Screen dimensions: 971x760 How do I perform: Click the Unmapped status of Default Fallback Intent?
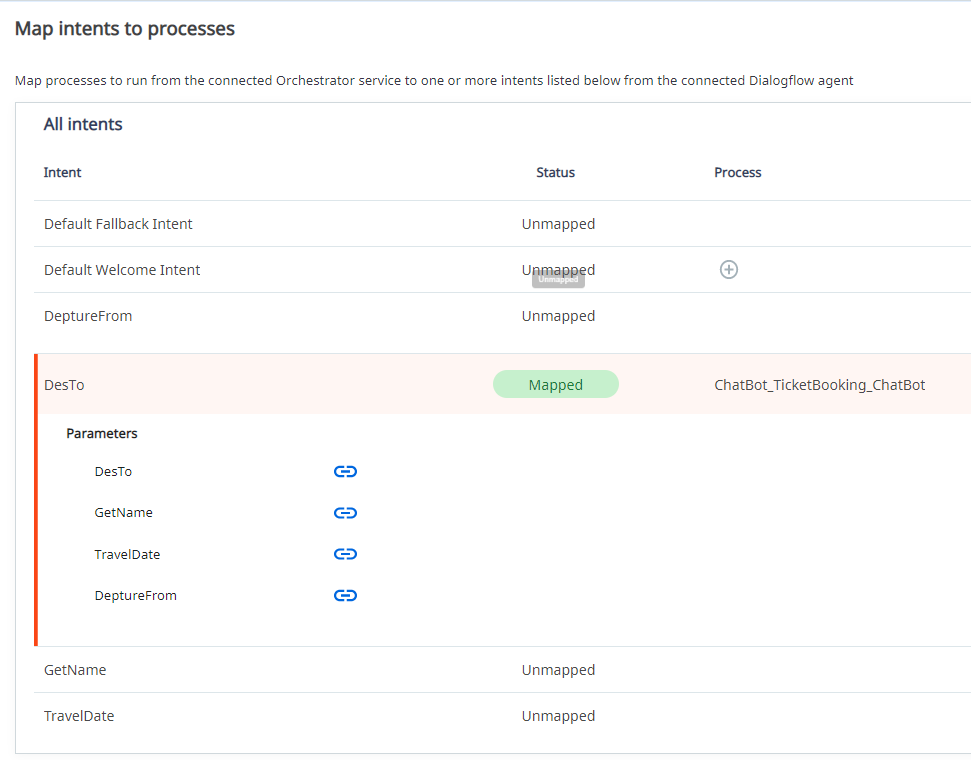pyautogui.click(x=558, y=223)
